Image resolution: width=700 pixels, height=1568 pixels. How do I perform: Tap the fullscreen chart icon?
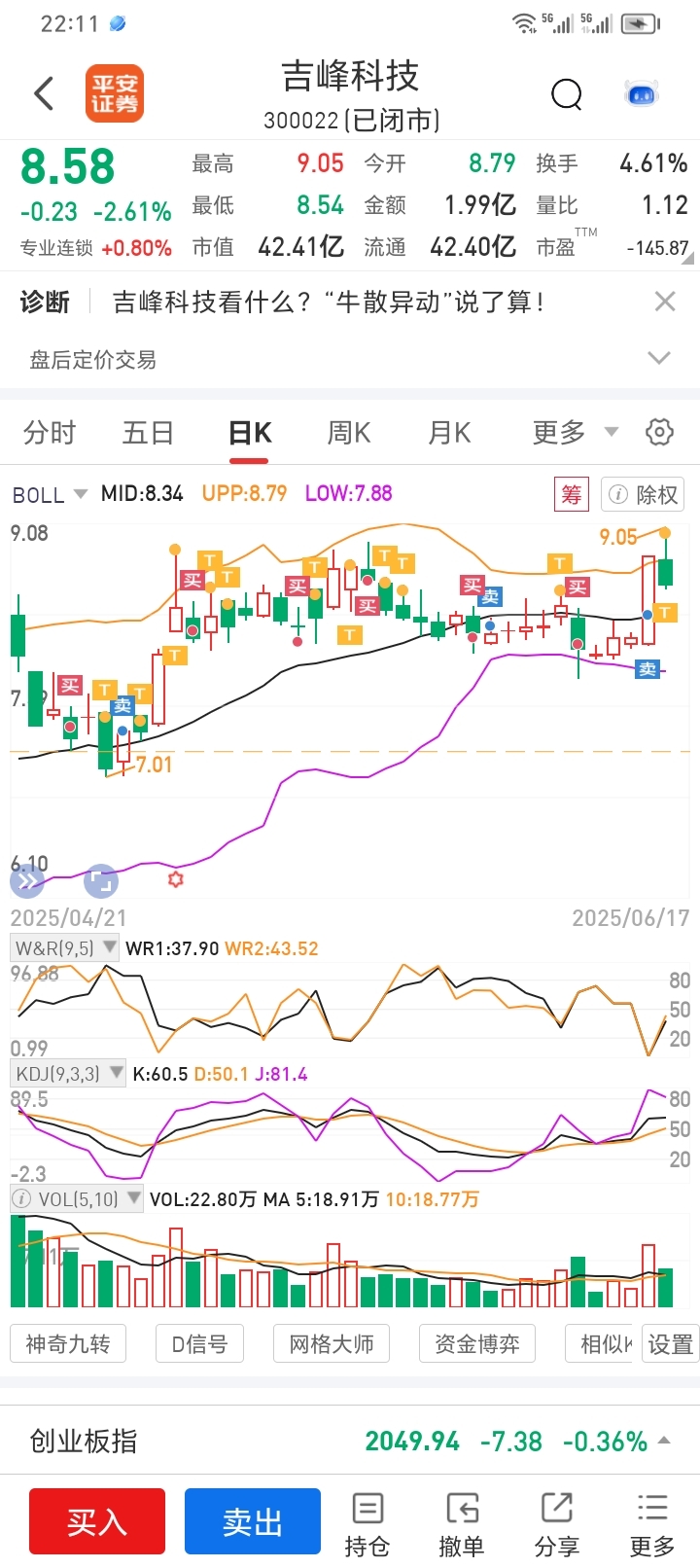[x=100, y=881]
